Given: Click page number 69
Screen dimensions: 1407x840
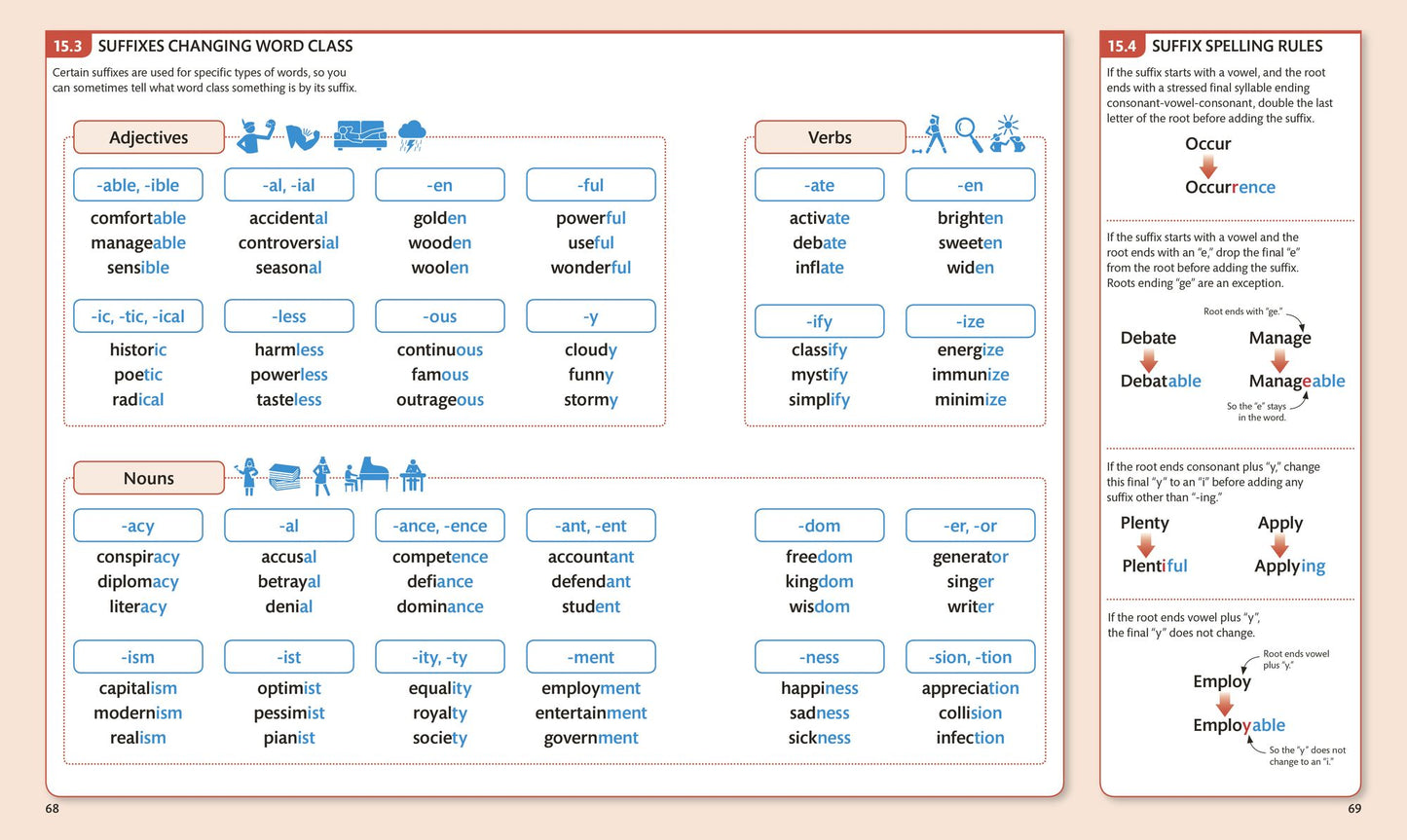Looking at the screenshot, I should point(1354,809).
